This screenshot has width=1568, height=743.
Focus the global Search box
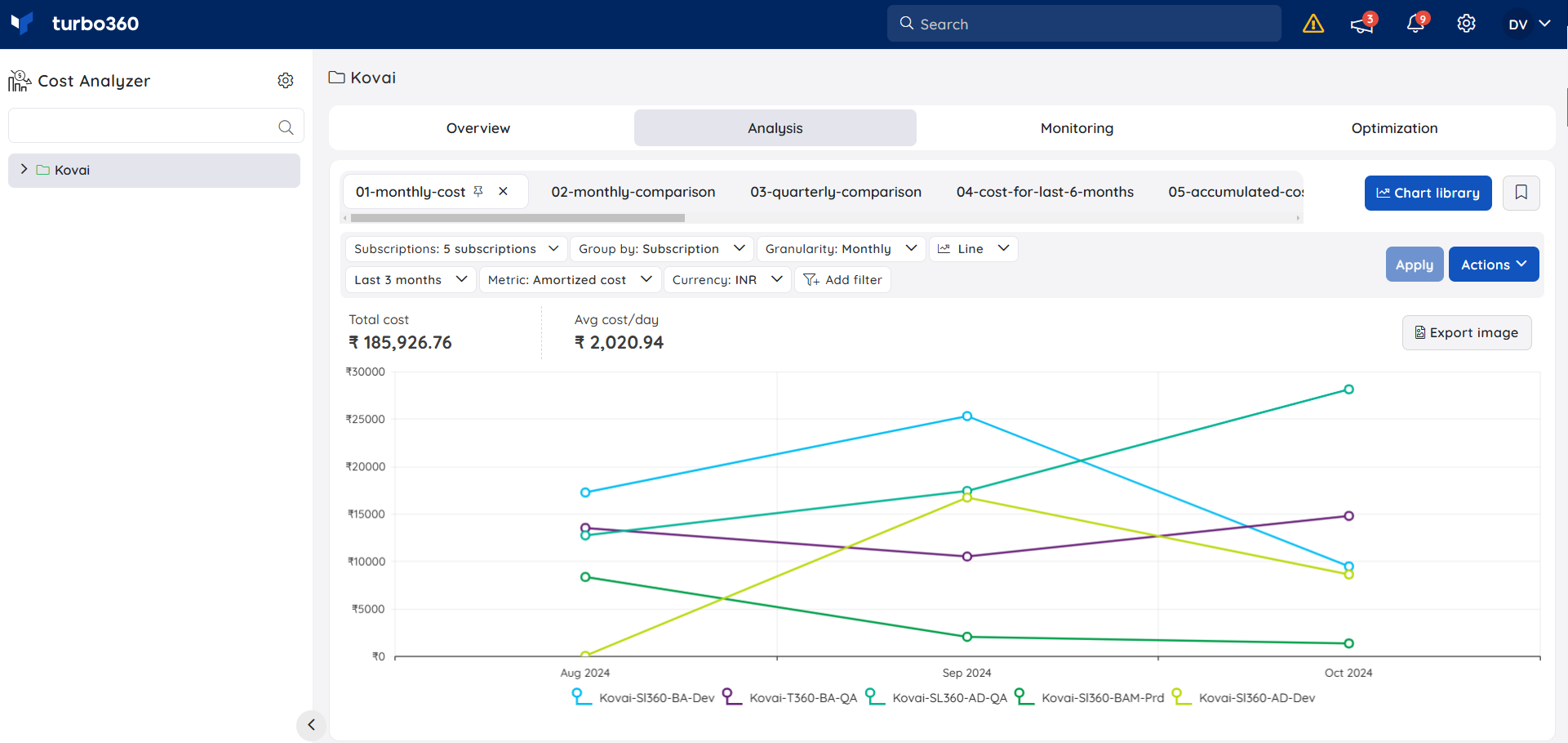point(1084,24)
